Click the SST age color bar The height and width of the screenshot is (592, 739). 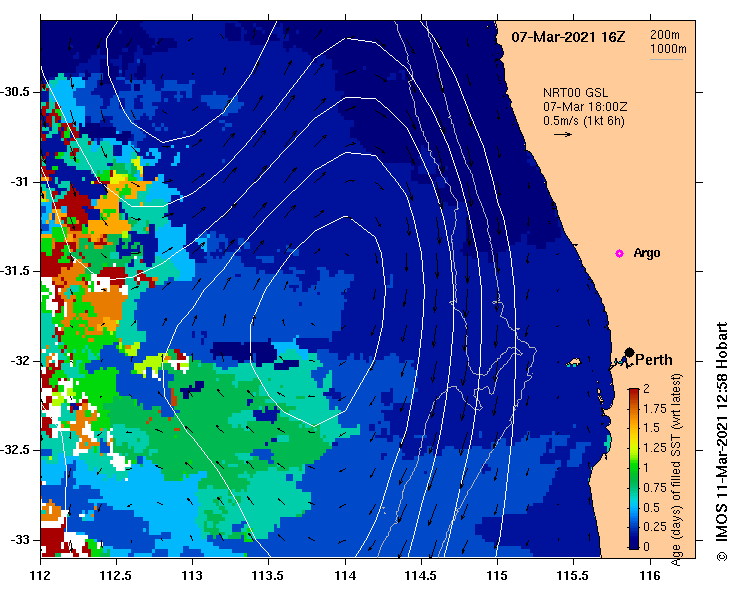pyautogui.click(x=634, y=469)
